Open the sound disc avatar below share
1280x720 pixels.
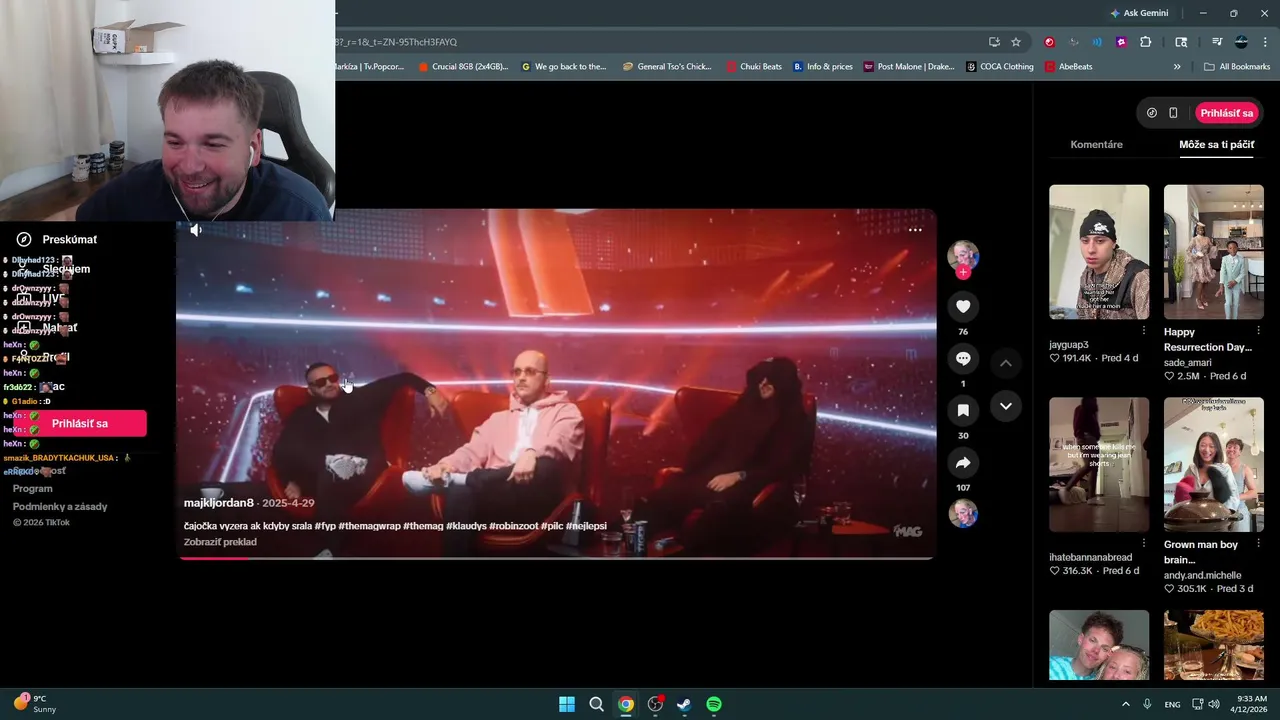(x=963, y=514)
